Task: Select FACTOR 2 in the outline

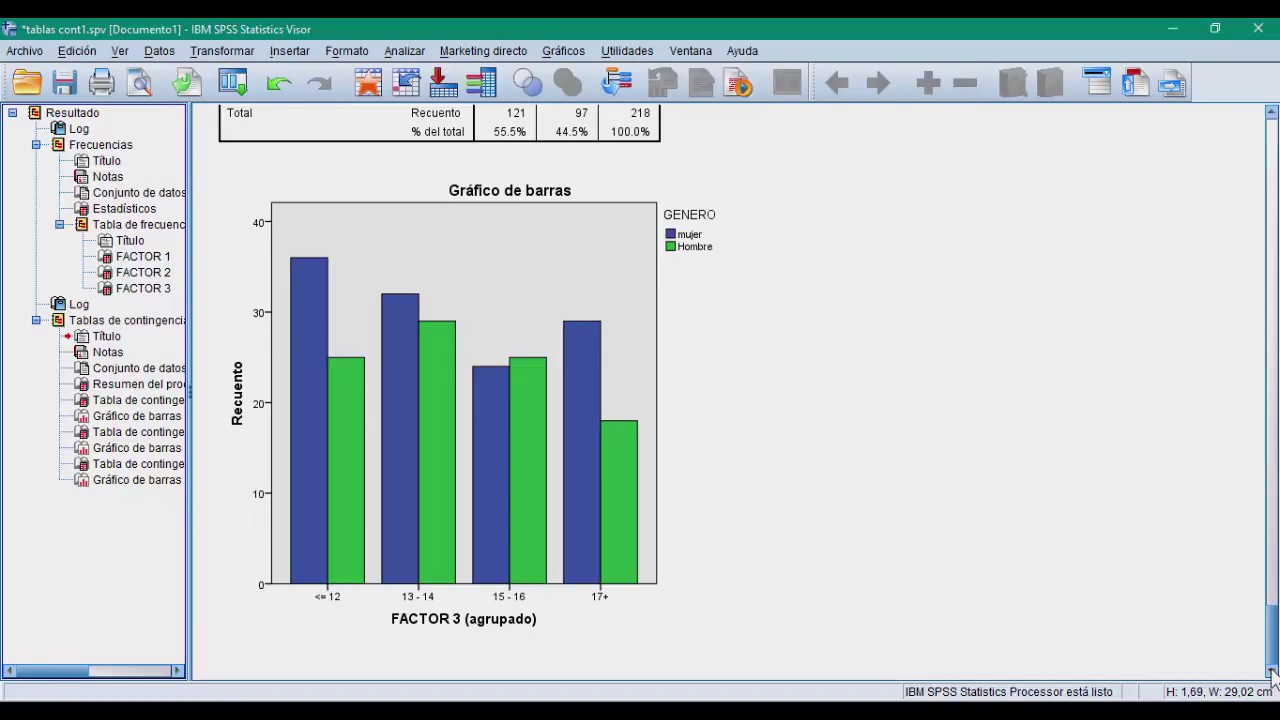Action: 143,273
